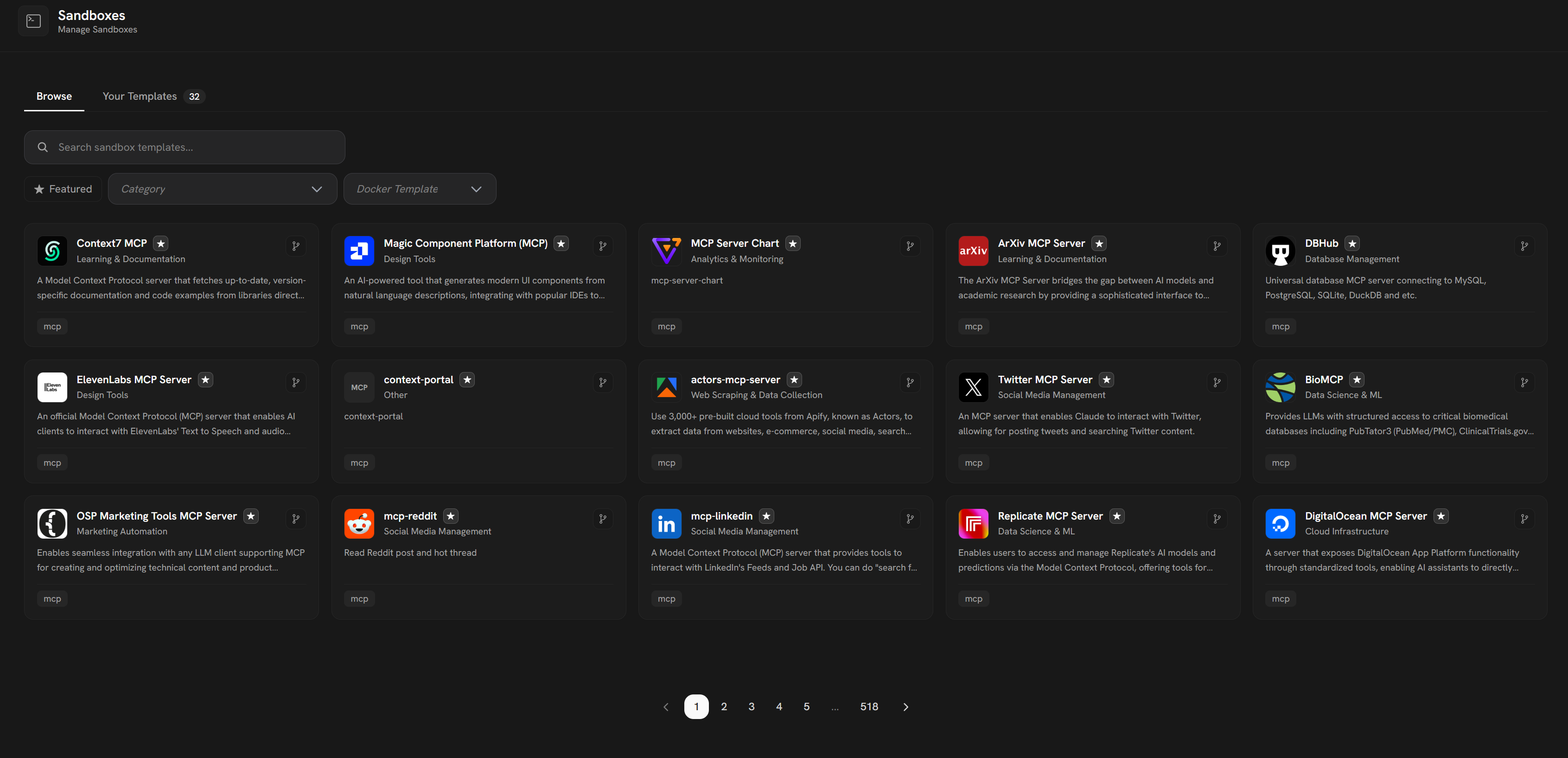Toggle featured star on MCP Server Chart

(792, 244)
